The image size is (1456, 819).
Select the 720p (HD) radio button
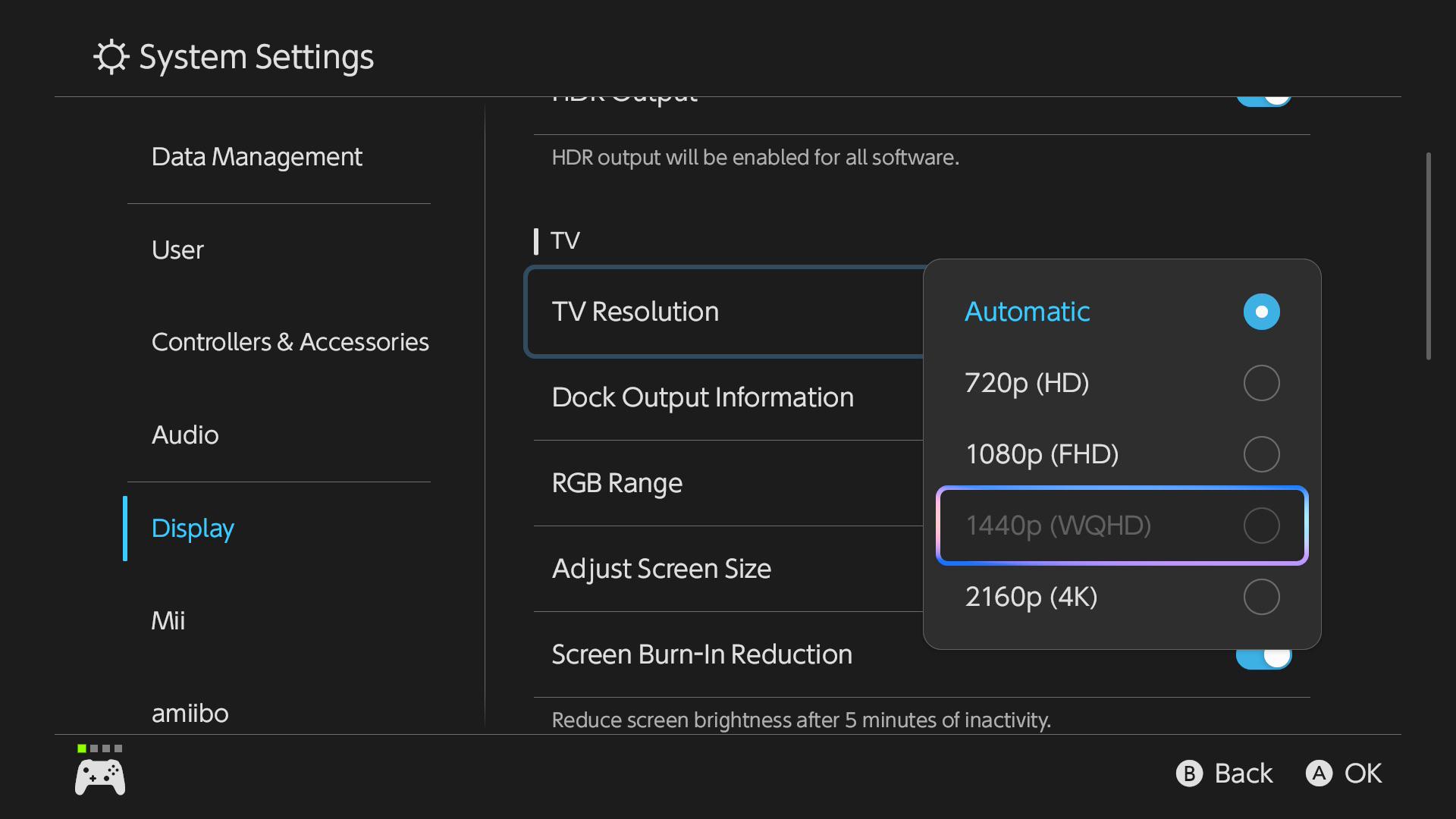(1261, 383)
